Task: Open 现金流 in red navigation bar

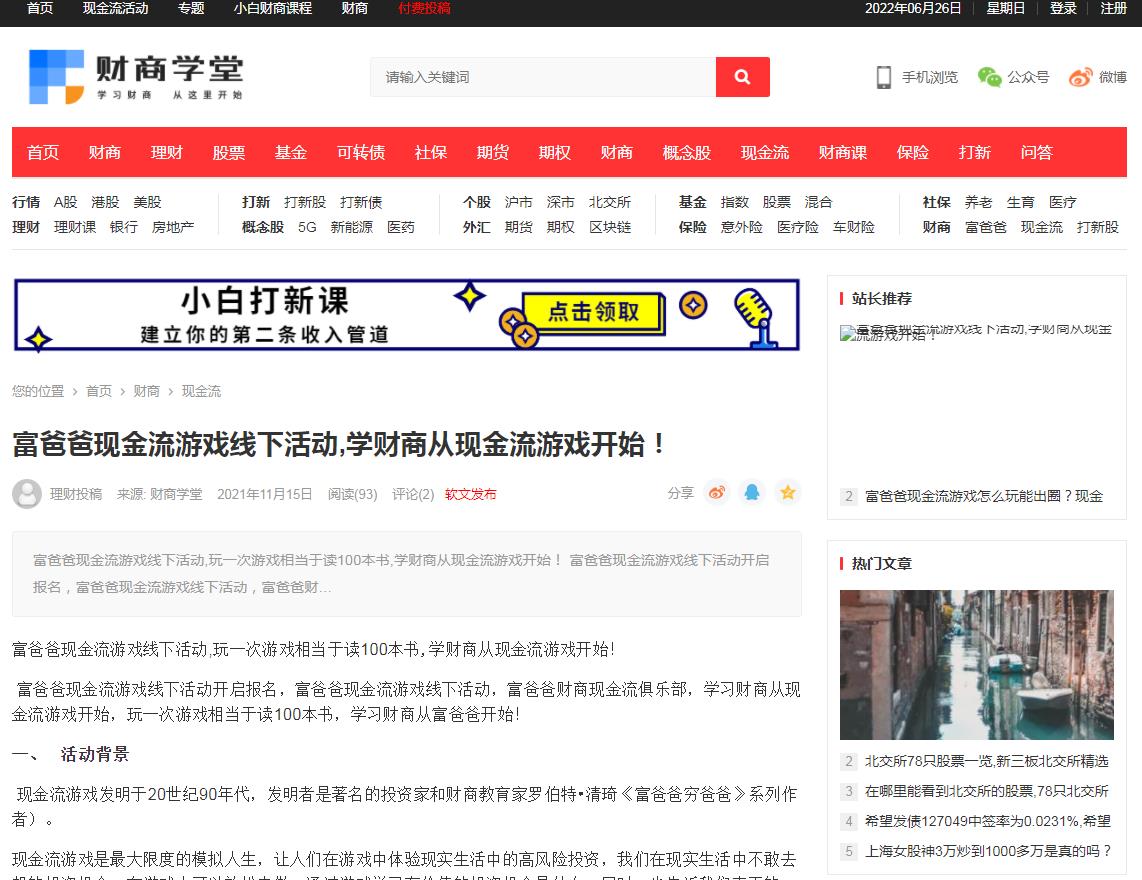Action: click(x=765, y=152)
